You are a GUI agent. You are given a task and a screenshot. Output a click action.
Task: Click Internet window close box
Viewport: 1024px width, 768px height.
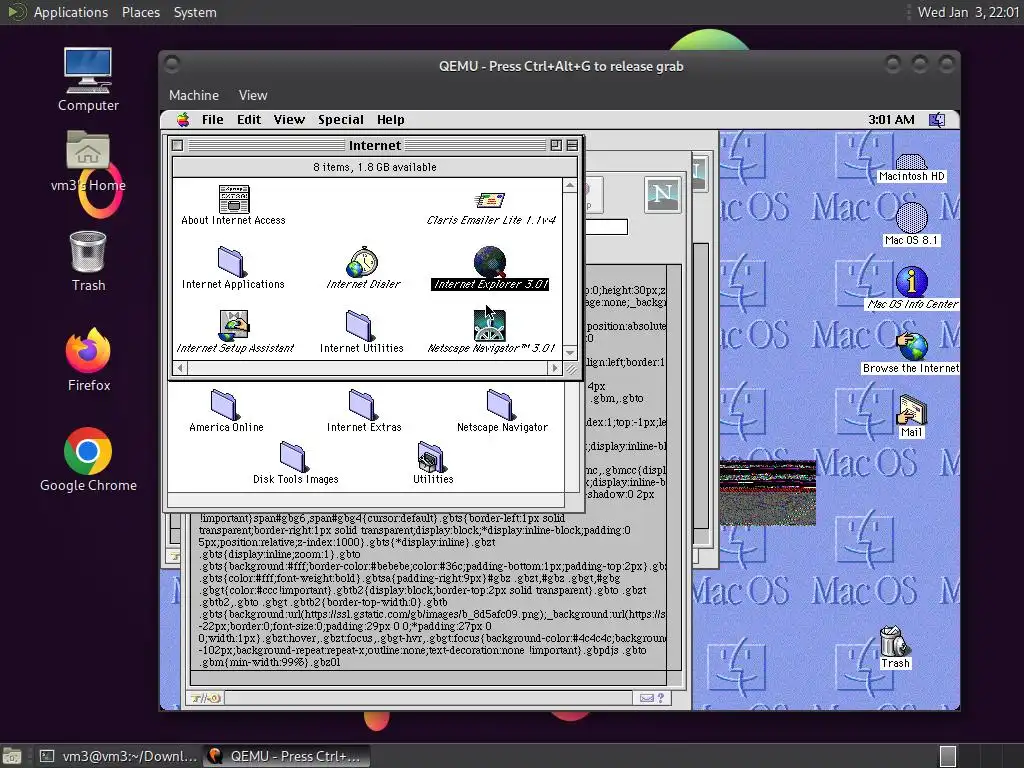[178, 146]
